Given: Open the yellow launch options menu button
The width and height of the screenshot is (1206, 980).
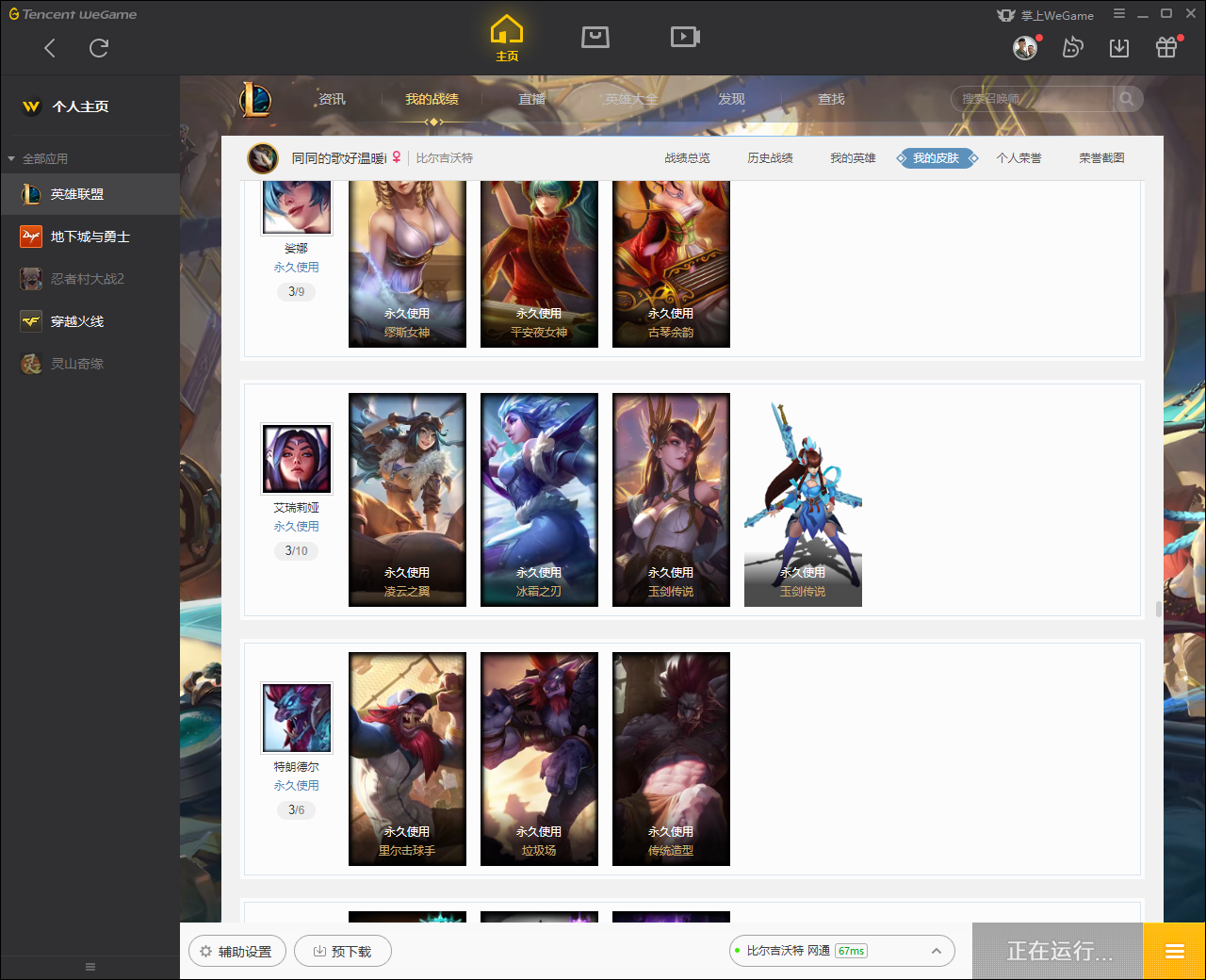Looking at the screenshot, I should tap(1174, 951).
